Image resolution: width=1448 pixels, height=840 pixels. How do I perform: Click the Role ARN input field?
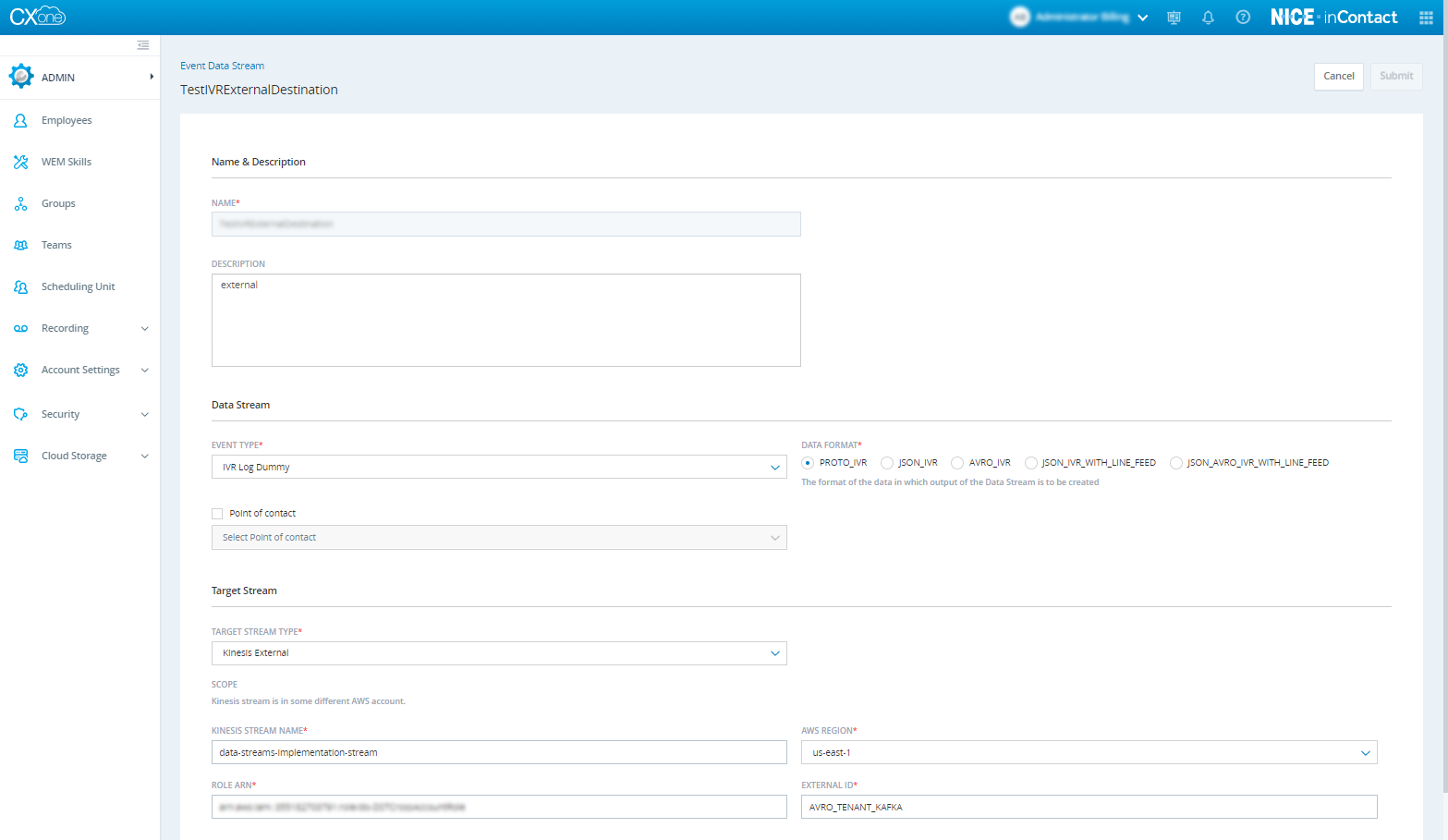point(499,807)
